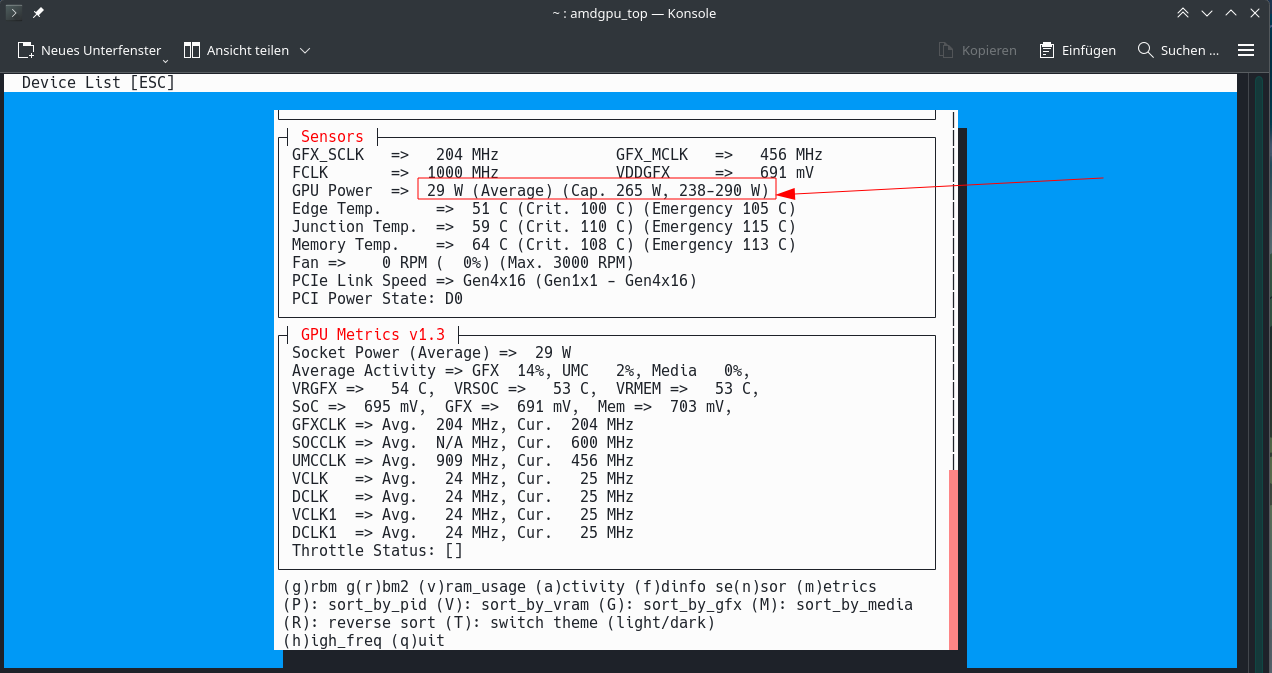The width and height of the screenshot is (1272, 673).
Task: Click (T): switch theme (light/dark)
Action: click(580, 623)
